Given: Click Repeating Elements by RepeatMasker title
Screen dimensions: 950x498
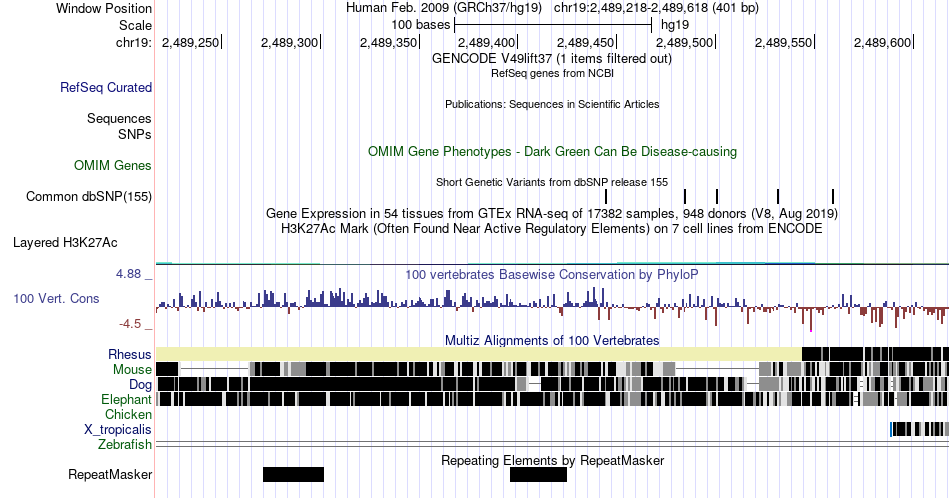Looking at the screenshot, I should point(552,460).
